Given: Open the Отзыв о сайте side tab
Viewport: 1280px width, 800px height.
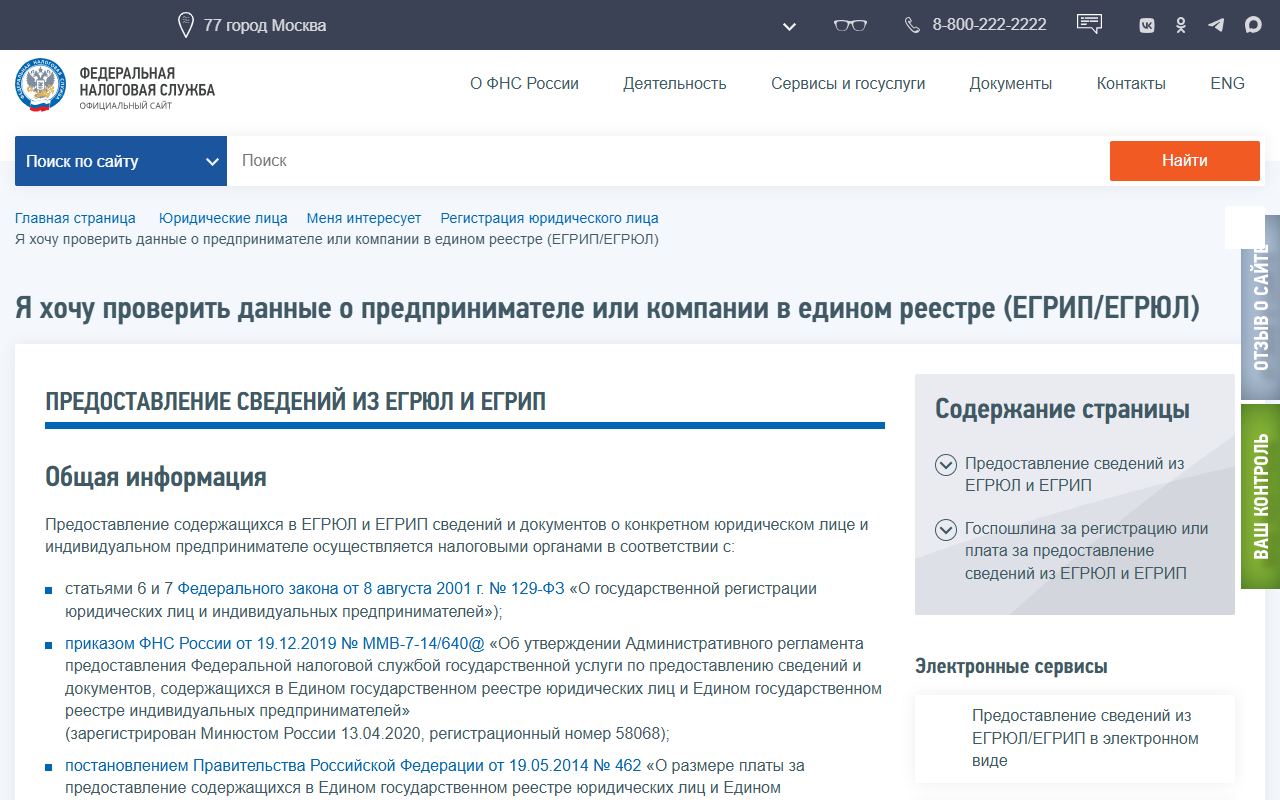Looking at the screenshot, I should [1261, 307].
